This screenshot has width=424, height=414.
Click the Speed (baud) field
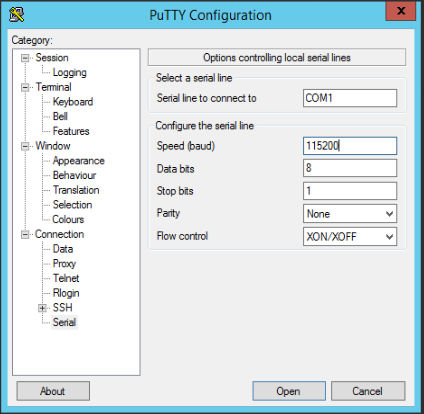pyautogui.click(x=350, y=146)
